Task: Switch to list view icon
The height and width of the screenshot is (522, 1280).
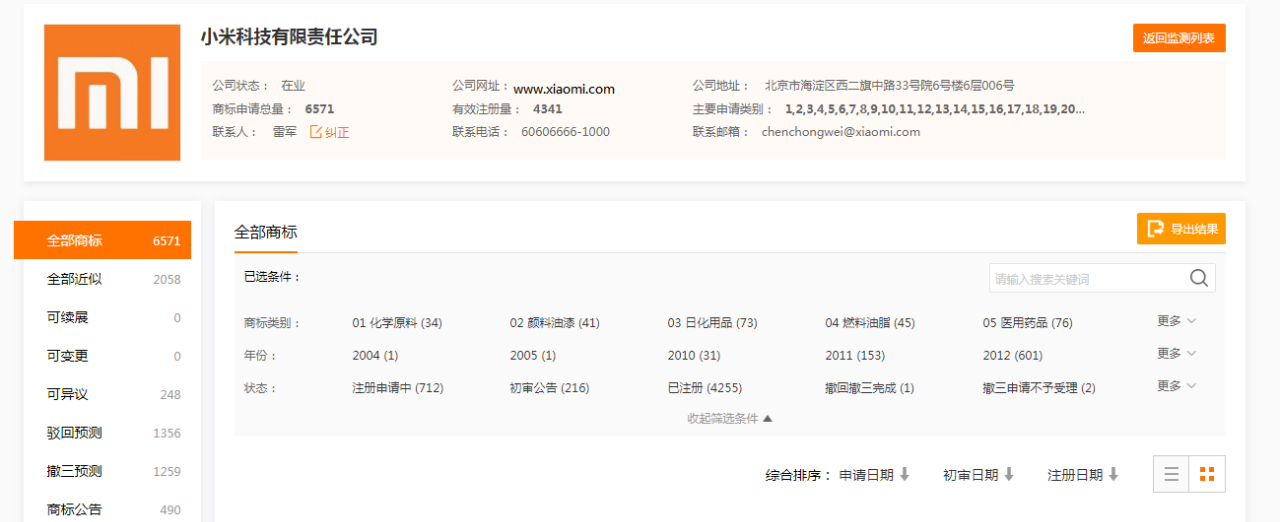Action: (1171, 474)
